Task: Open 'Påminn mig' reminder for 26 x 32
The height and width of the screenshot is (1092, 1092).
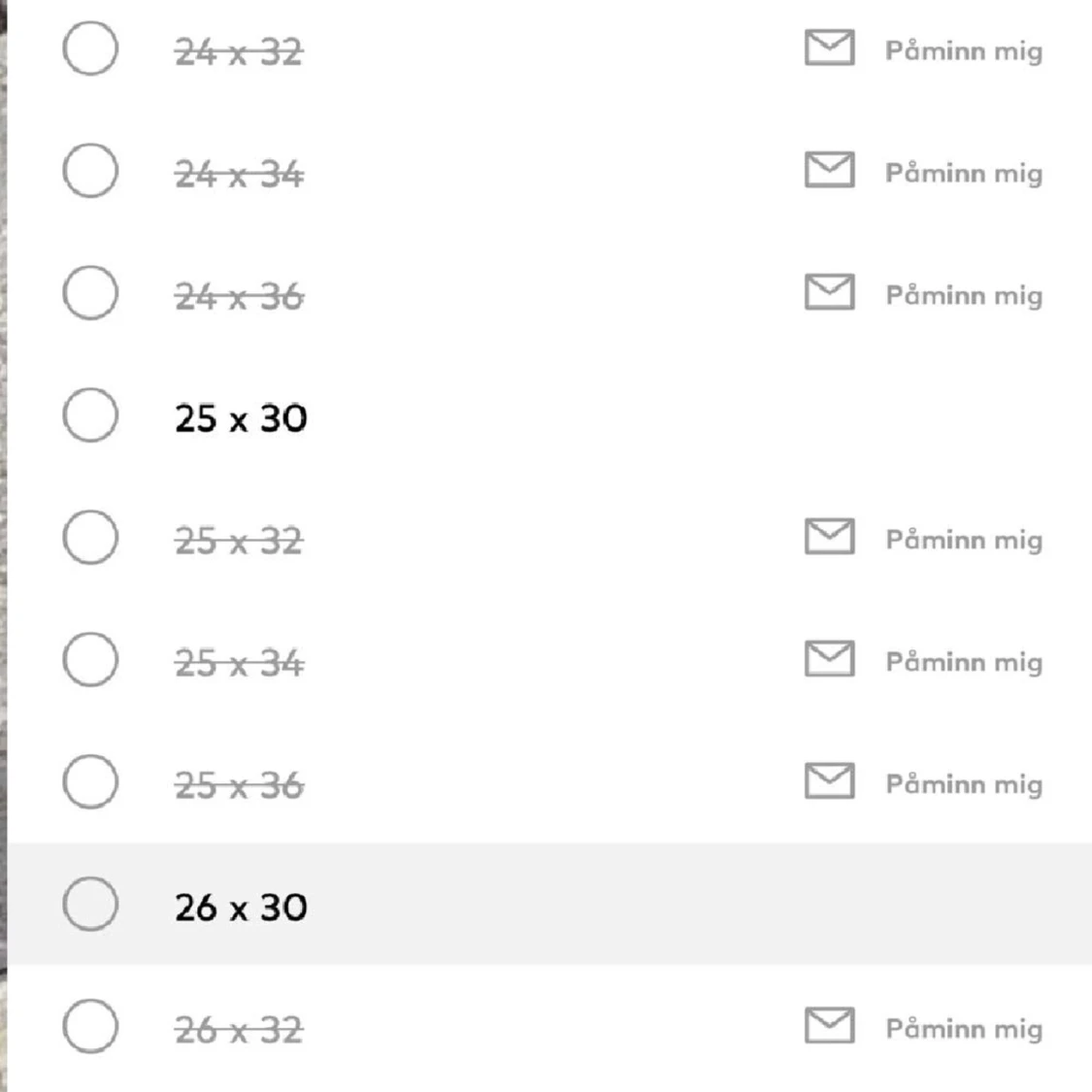Action: pos(963,1028)
